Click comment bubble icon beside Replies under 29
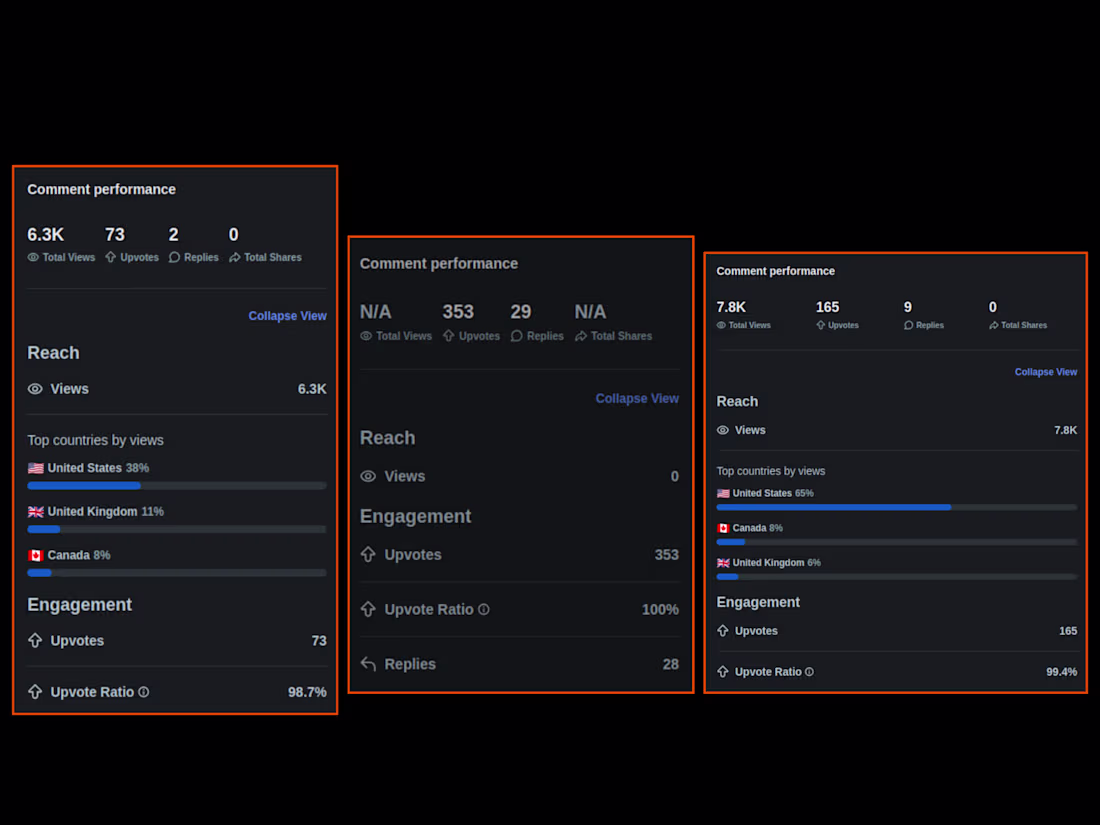Screen dimensions: 1100x825 click(x=516, y=336)
